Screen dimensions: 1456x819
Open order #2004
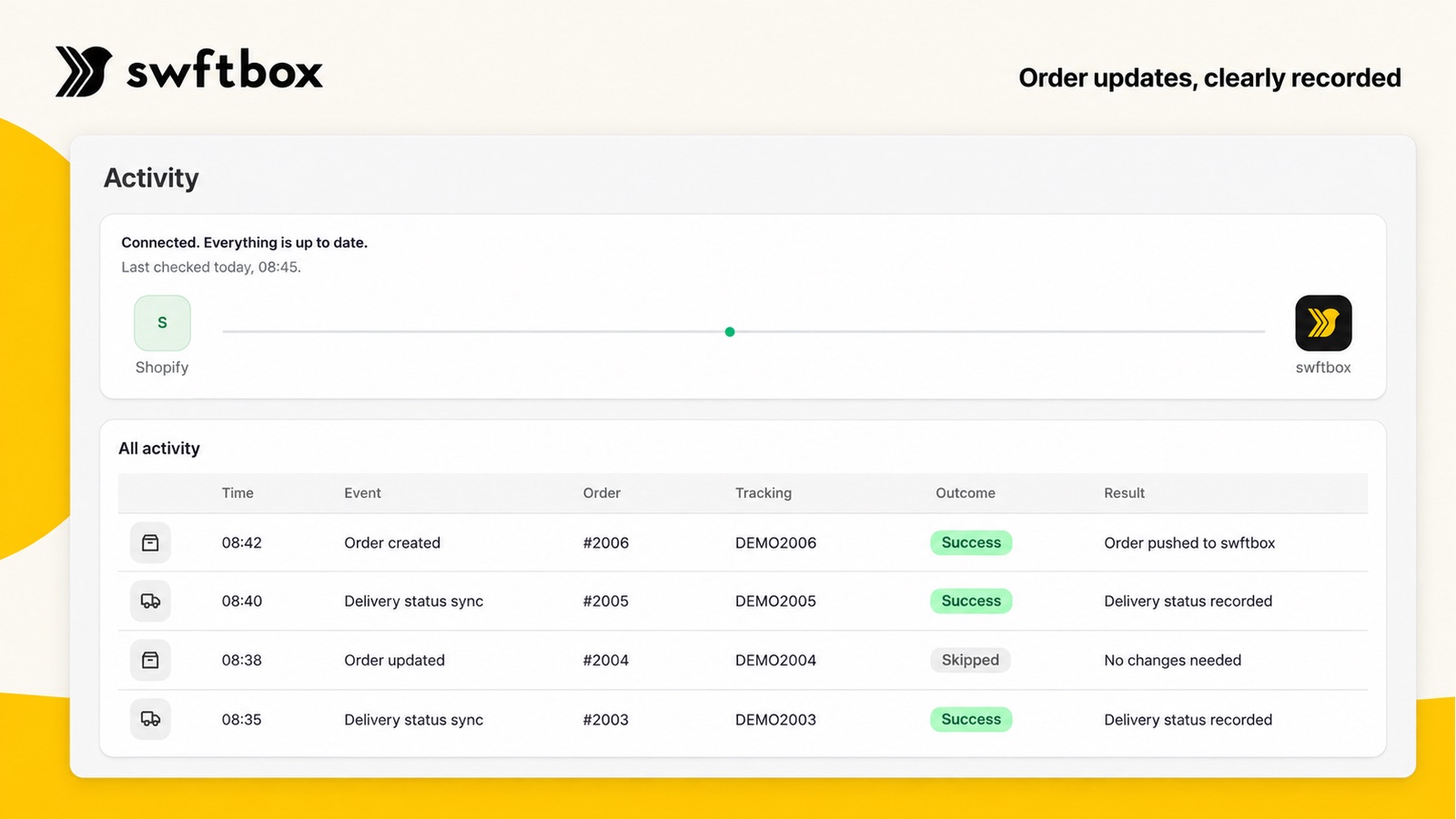pos(606,661)
